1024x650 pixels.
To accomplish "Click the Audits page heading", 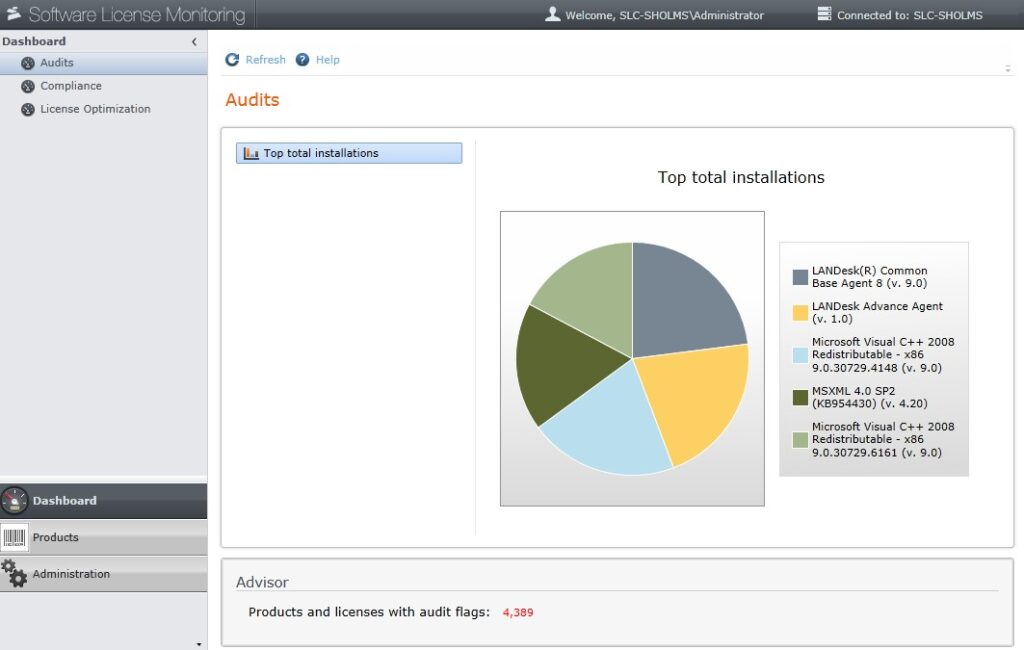I will [253, 100].
